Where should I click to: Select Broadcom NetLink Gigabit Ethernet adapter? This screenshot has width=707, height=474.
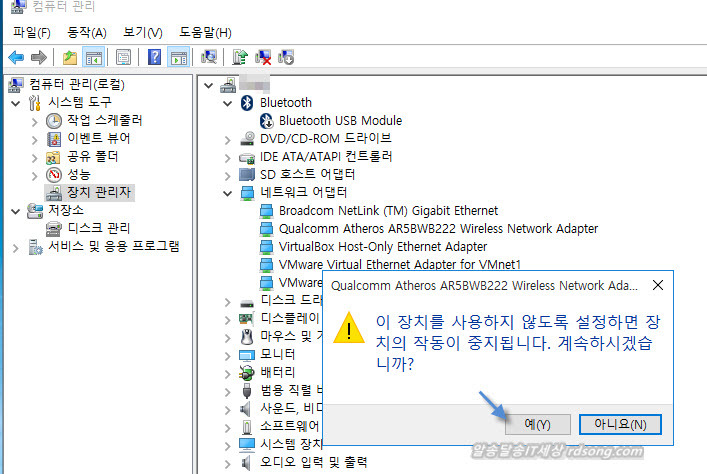[388, 210]
